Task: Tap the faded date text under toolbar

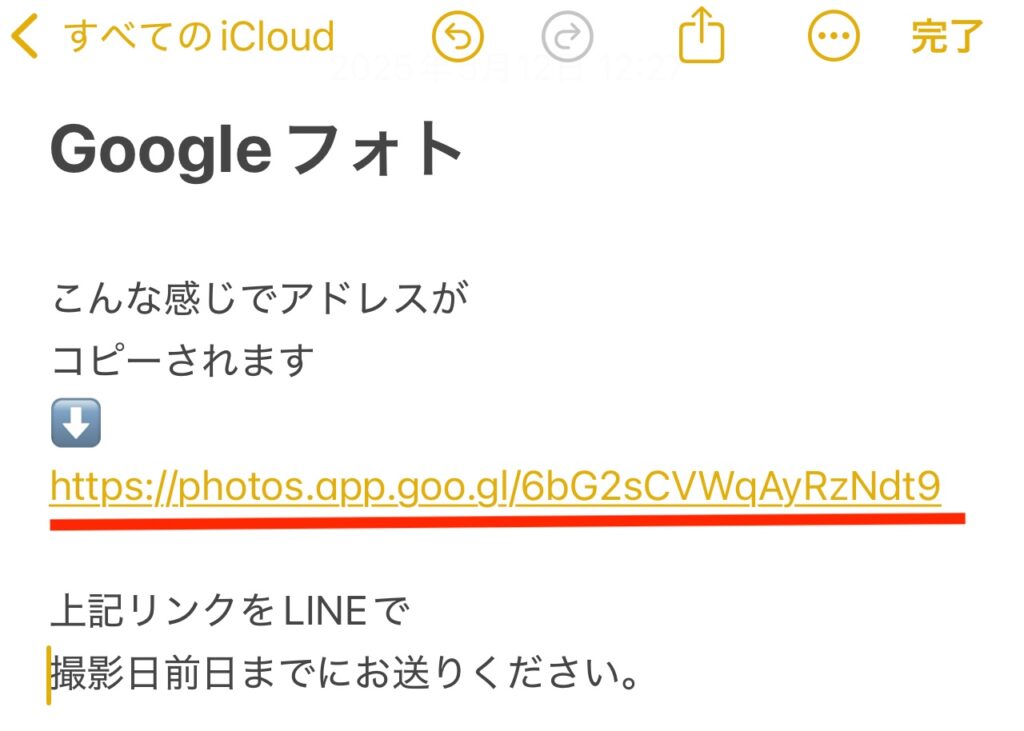Action: pos(506,67)
